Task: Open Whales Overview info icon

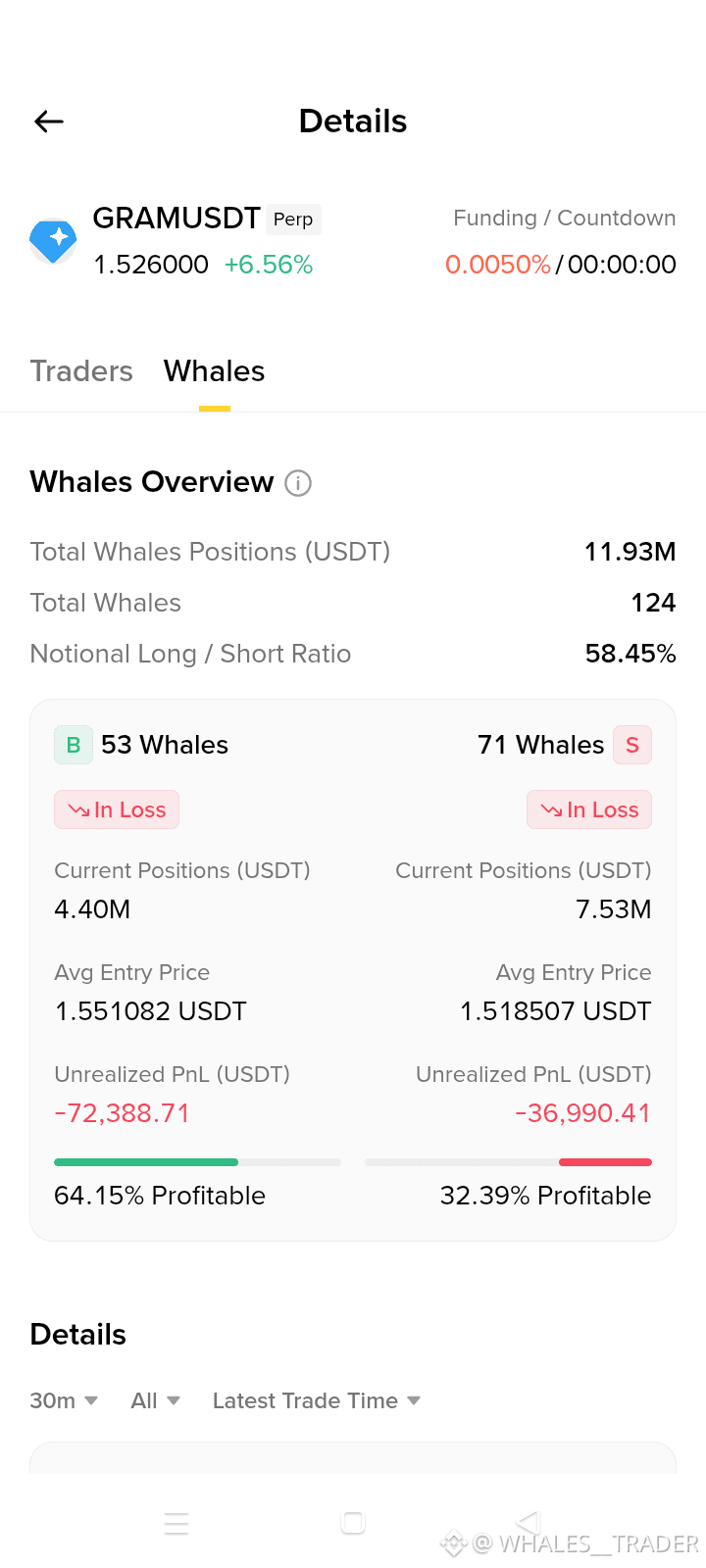Action: [x=298, y=483]
